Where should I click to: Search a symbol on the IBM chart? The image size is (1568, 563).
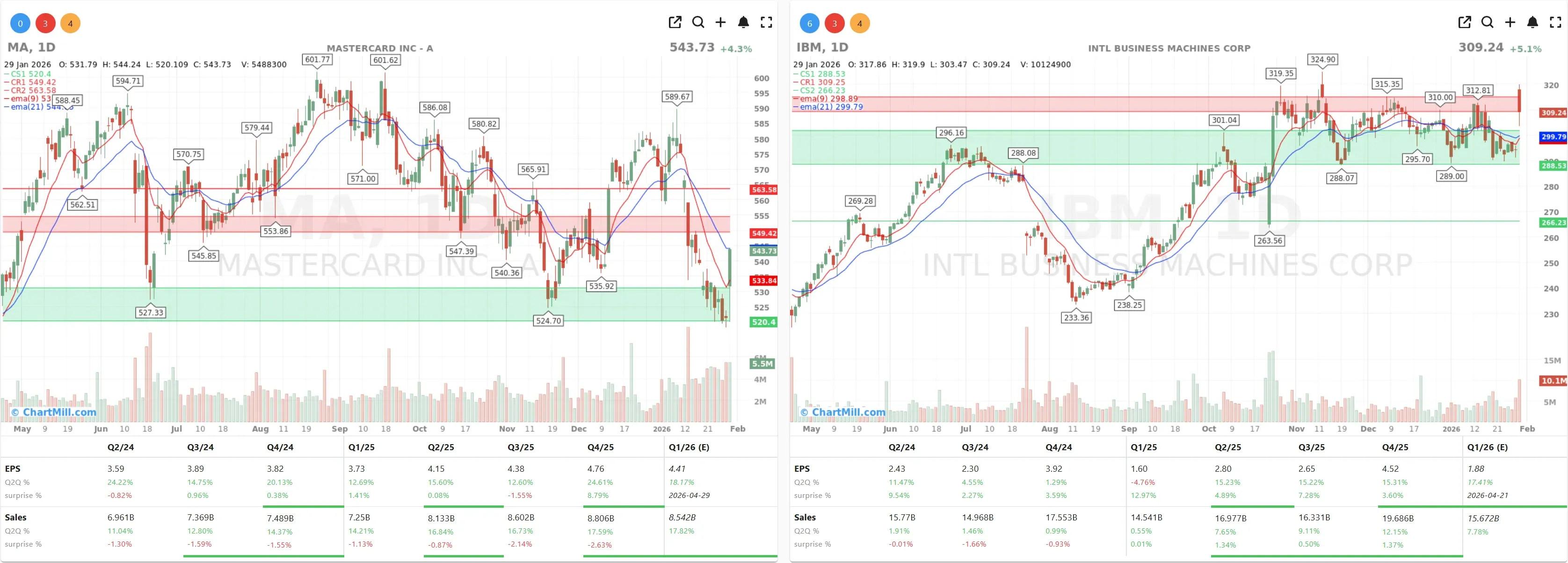point(1487,22)
